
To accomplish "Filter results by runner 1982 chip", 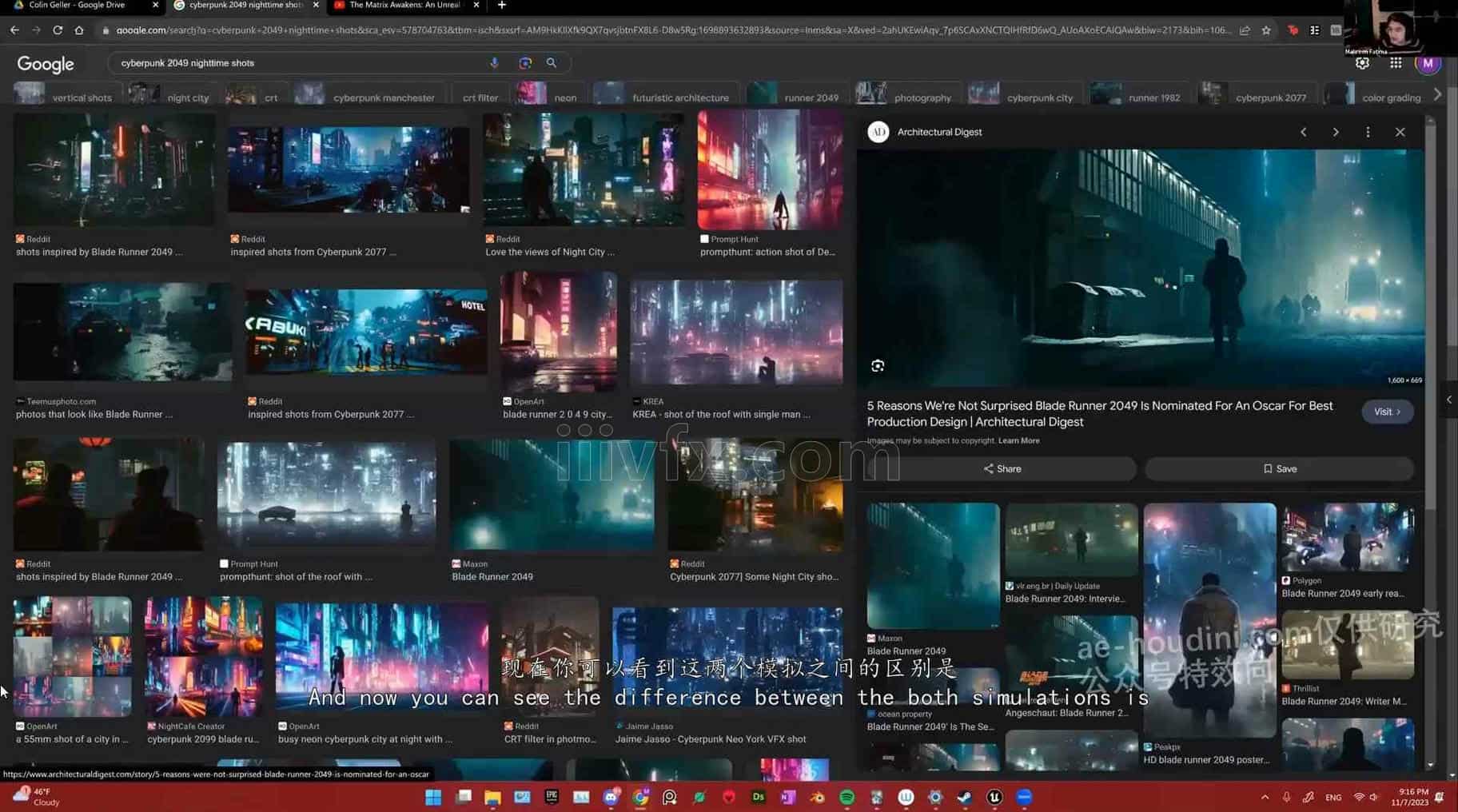I will point(1140,98).
